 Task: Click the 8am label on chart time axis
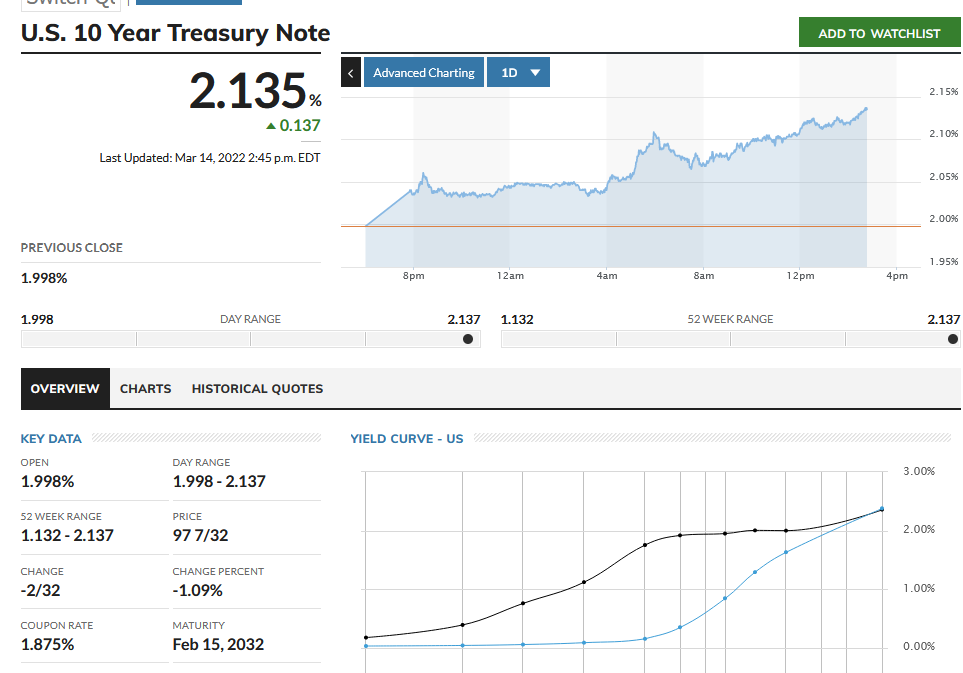704,276
